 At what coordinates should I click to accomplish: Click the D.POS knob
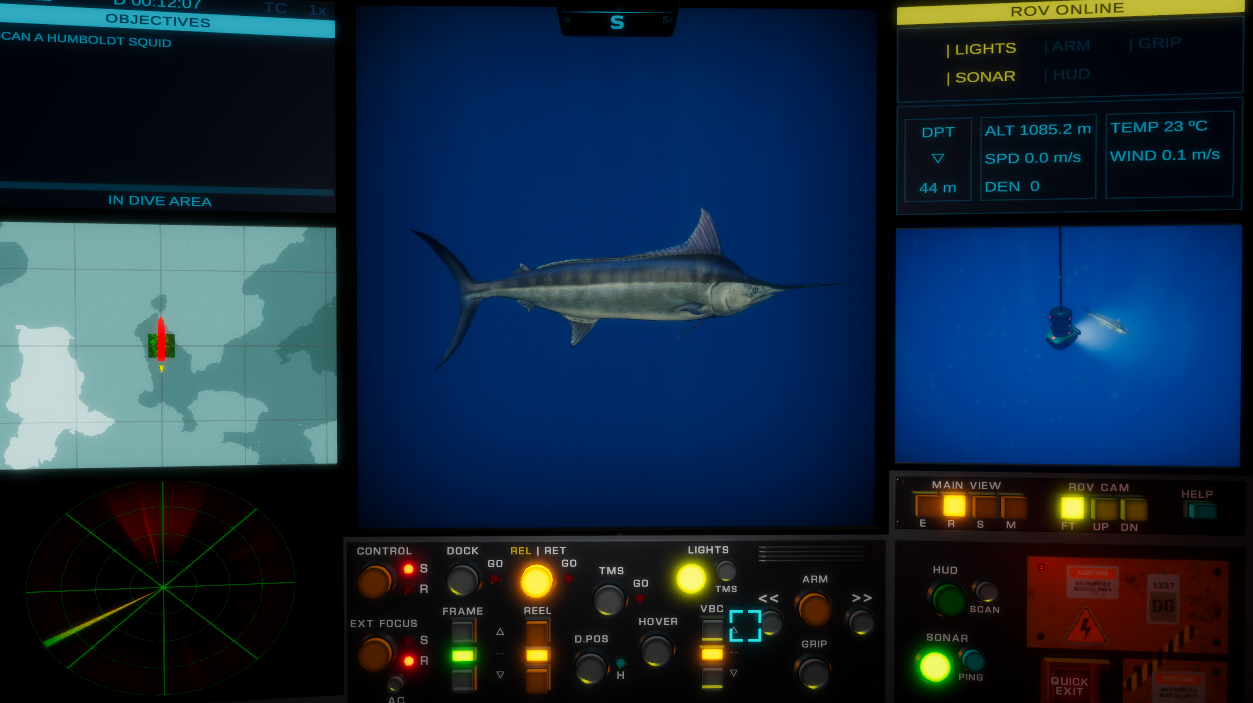590,667
